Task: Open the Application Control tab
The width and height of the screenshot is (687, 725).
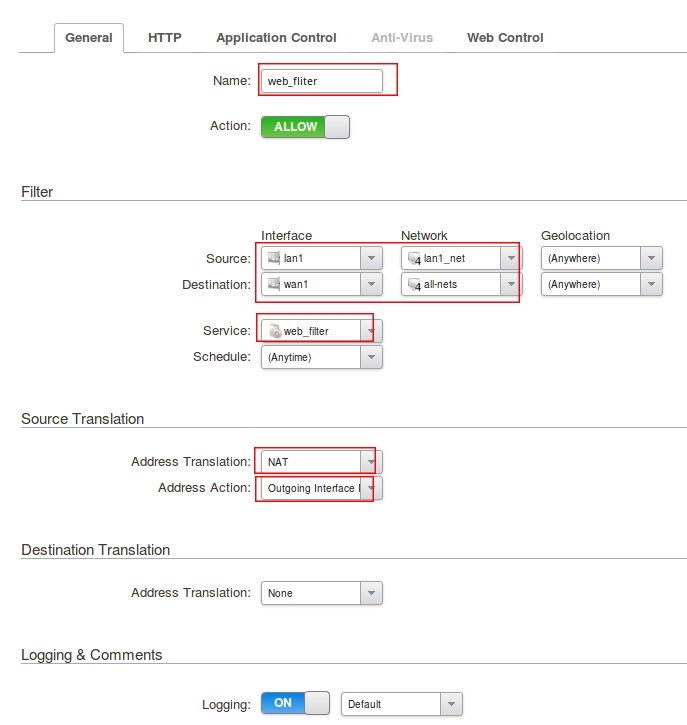Action: tap(276, 38)
